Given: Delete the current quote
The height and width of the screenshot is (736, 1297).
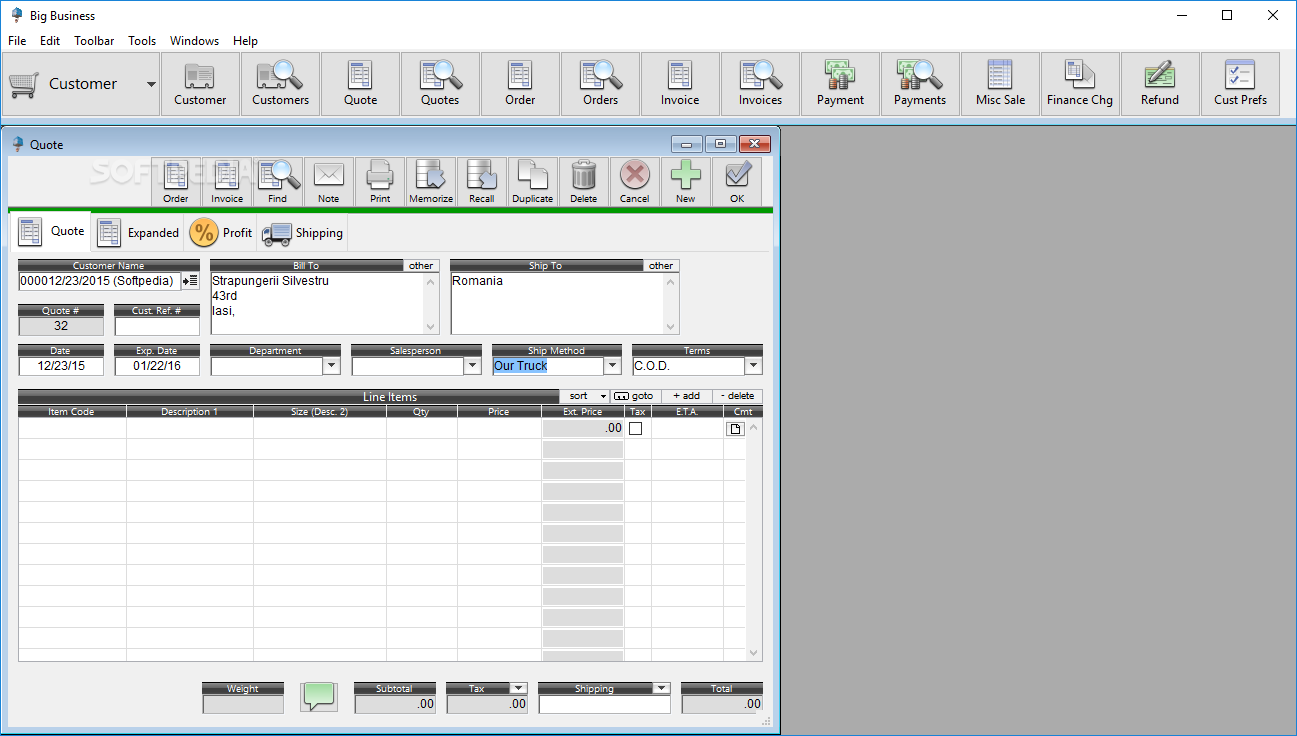Looking at the screenshot, I should (584, 182).
